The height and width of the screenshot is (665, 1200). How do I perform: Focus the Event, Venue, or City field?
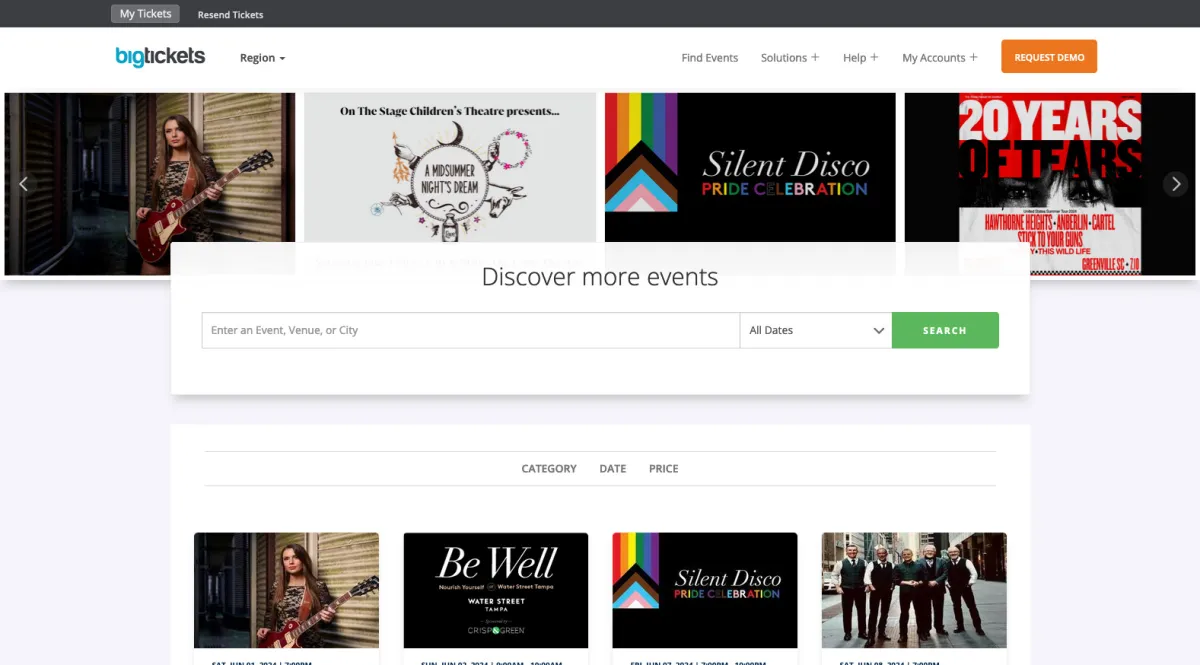[x=470, y=330]
